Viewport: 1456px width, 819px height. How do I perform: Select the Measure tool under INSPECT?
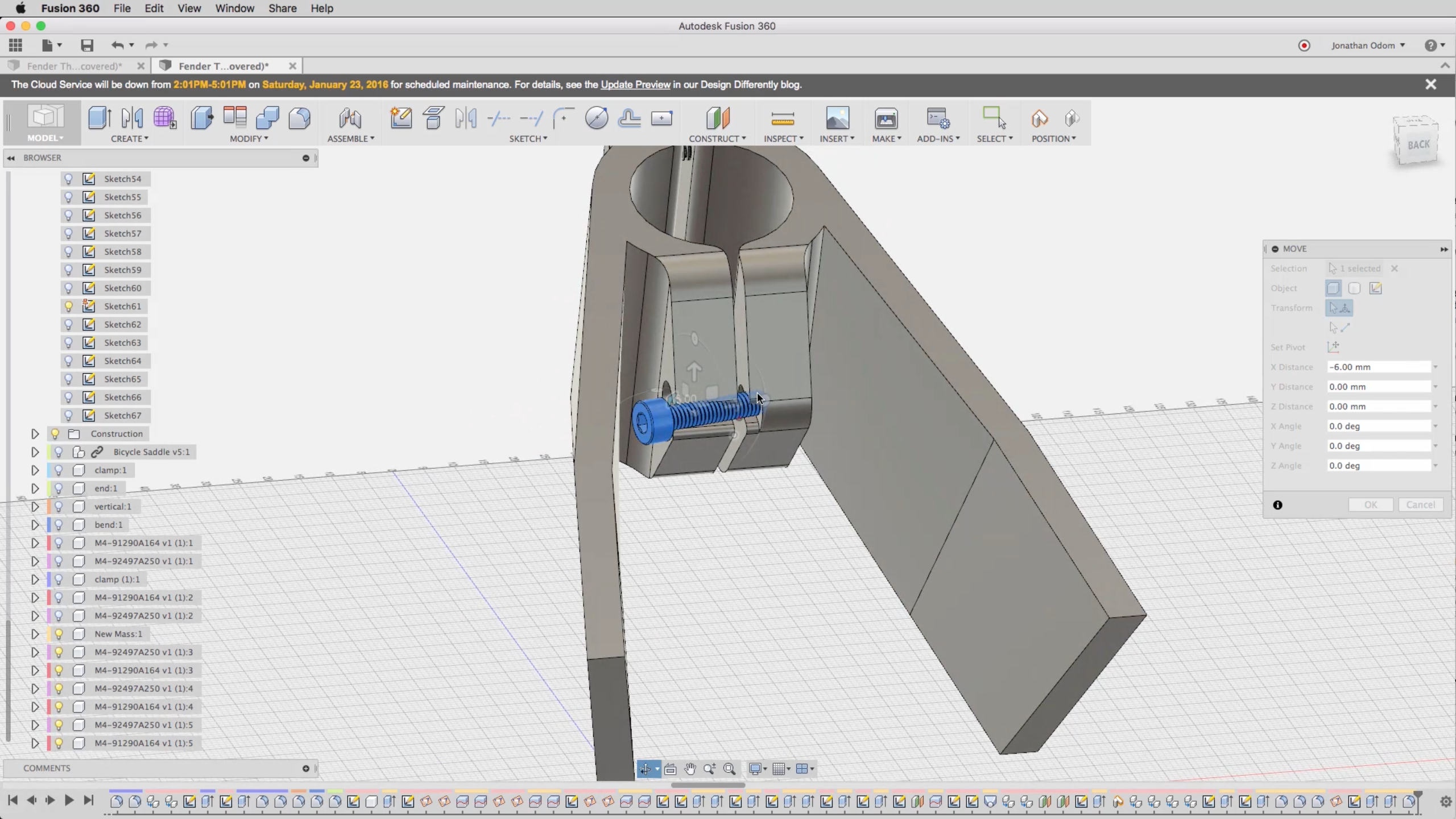pyautogui.click(x=783, y=119)
